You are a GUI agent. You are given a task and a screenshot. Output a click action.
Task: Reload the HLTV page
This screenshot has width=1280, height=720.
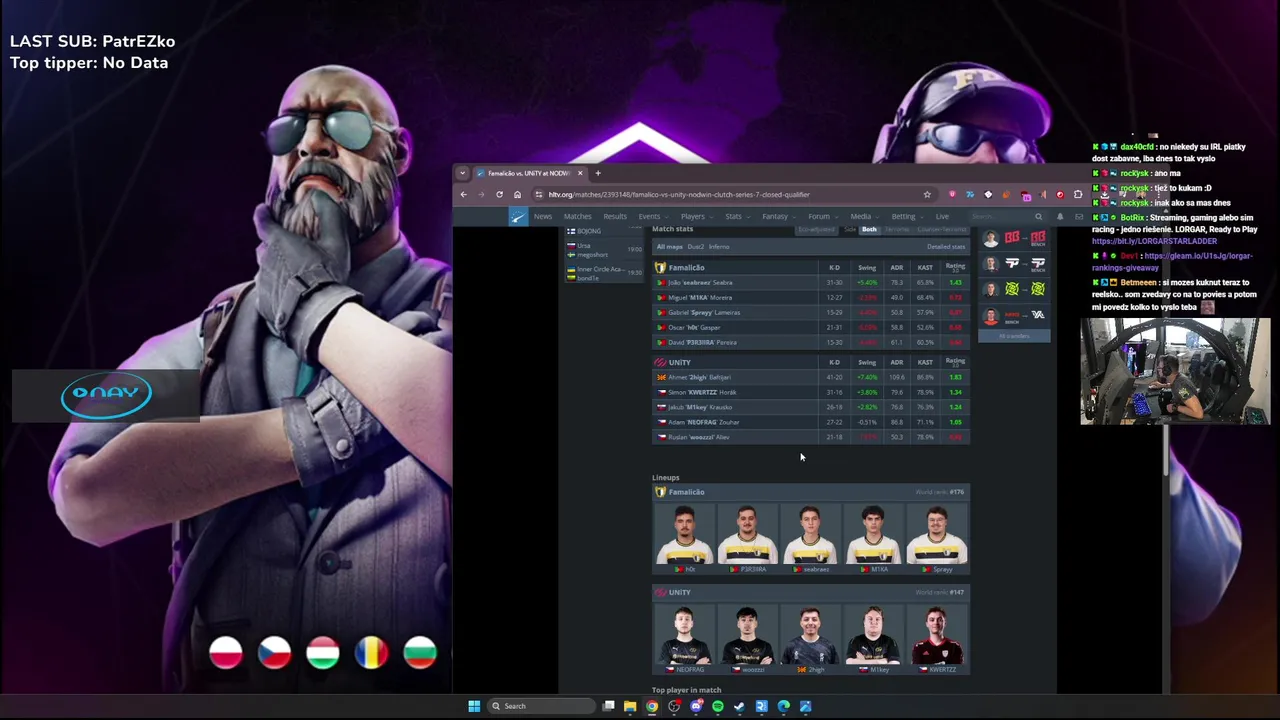[499, 194]
